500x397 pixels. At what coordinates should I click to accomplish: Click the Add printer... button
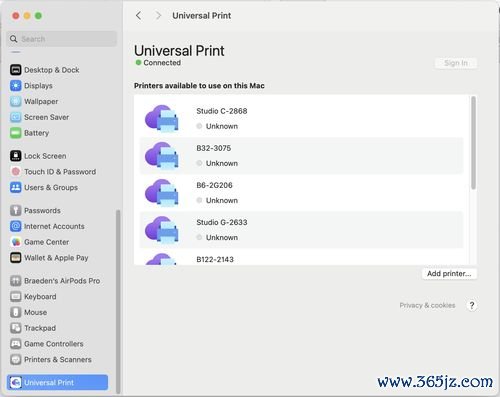pos(449,274)
